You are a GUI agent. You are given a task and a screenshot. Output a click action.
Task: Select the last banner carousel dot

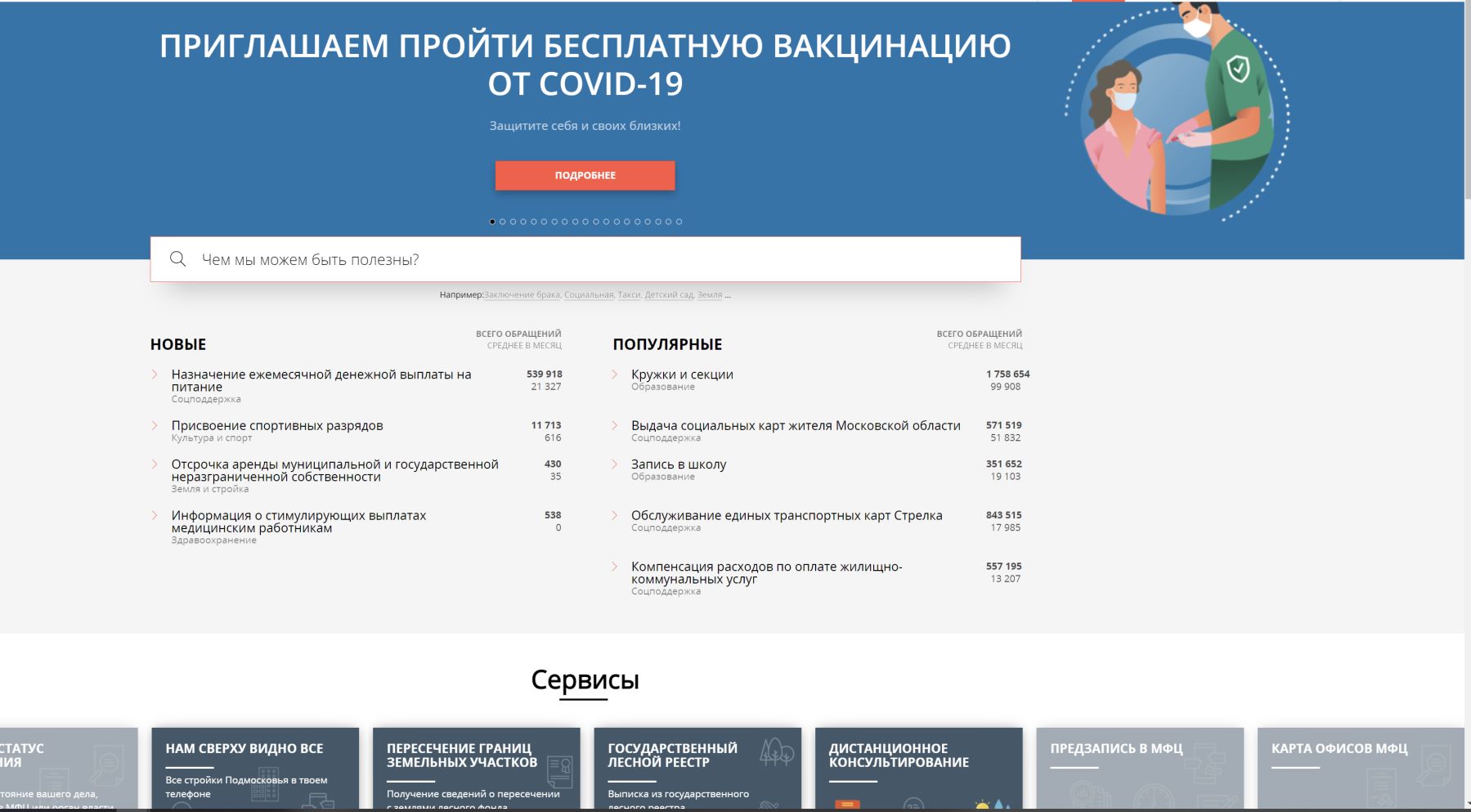(x=679, y=222)
